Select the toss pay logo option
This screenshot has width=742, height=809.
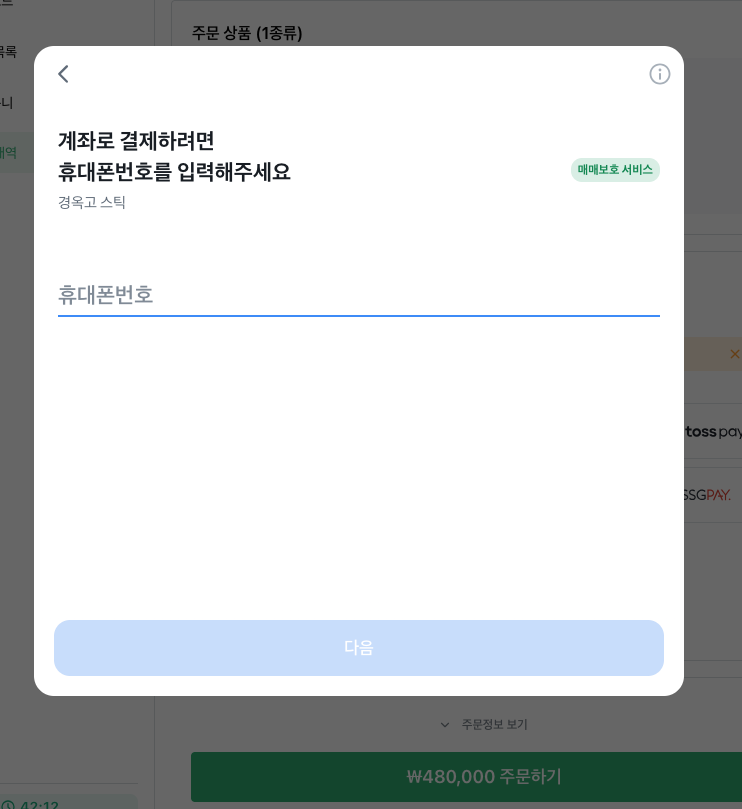[713, 431]
